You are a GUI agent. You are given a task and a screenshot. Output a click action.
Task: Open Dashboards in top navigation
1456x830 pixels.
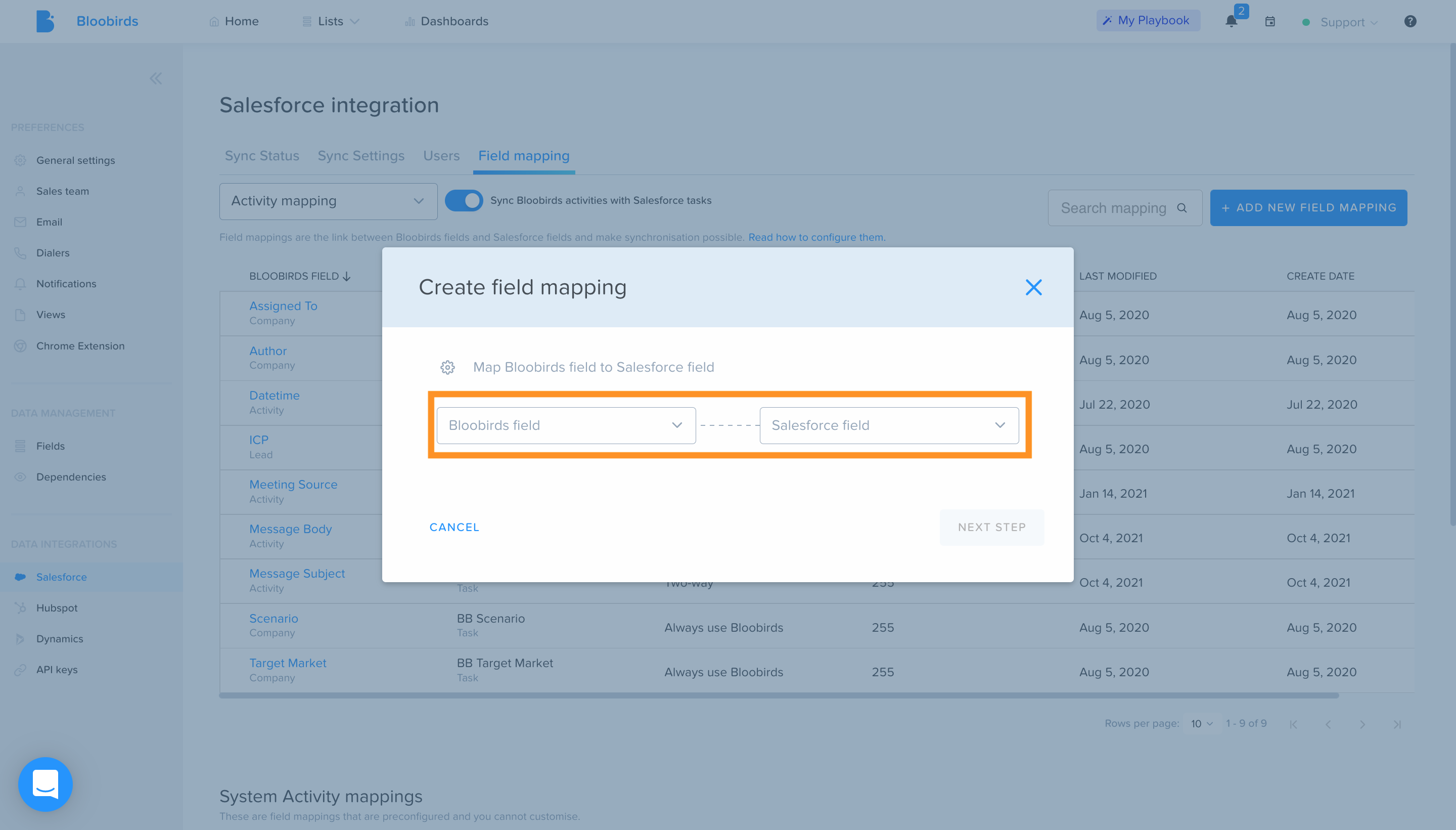(446, 22)
